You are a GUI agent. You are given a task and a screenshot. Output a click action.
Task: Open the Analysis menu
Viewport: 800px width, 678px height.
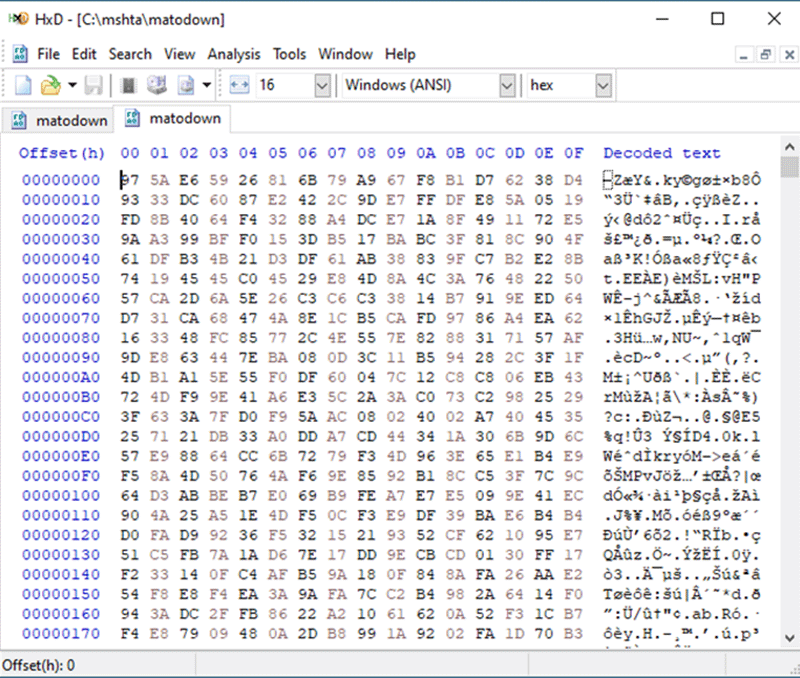pos(234,54)
